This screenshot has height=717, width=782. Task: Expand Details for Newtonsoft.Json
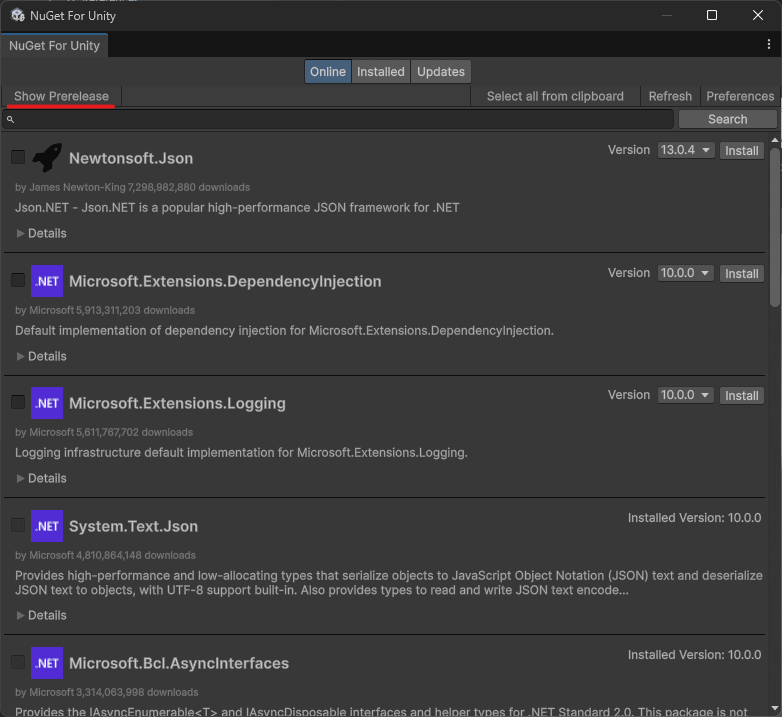click(x=41, y=233)
